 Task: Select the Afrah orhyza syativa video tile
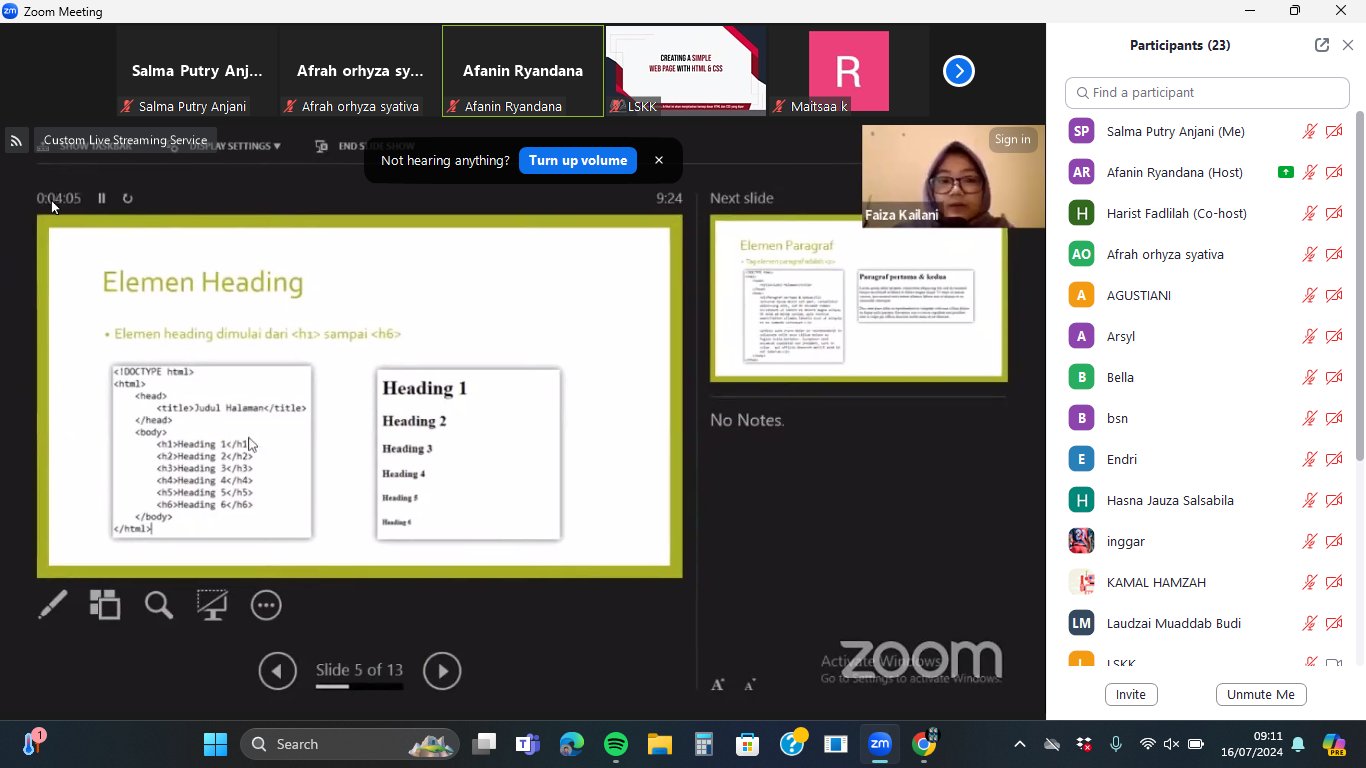(360, 71)
